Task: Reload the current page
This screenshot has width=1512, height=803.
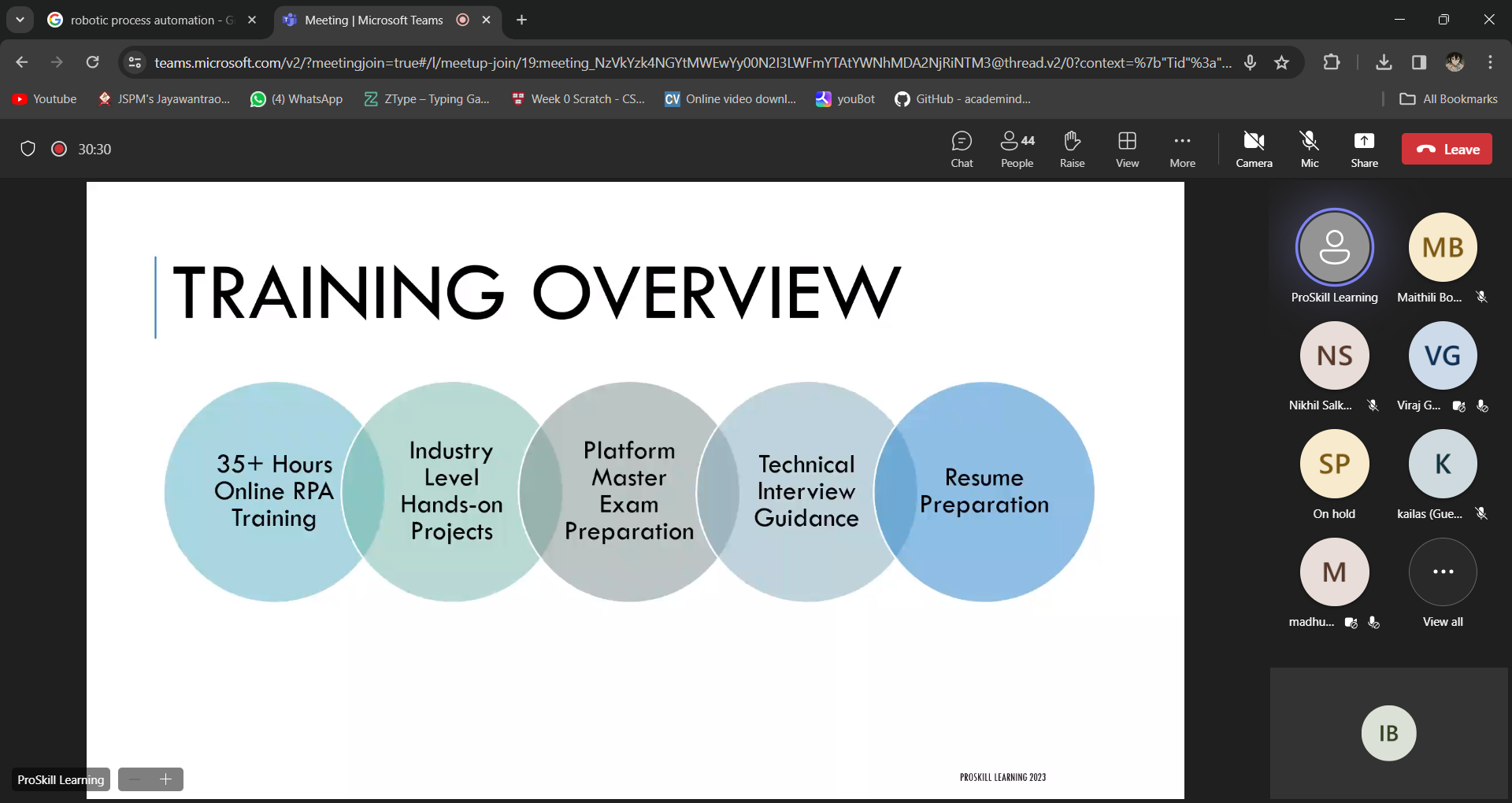Action: 92,62
